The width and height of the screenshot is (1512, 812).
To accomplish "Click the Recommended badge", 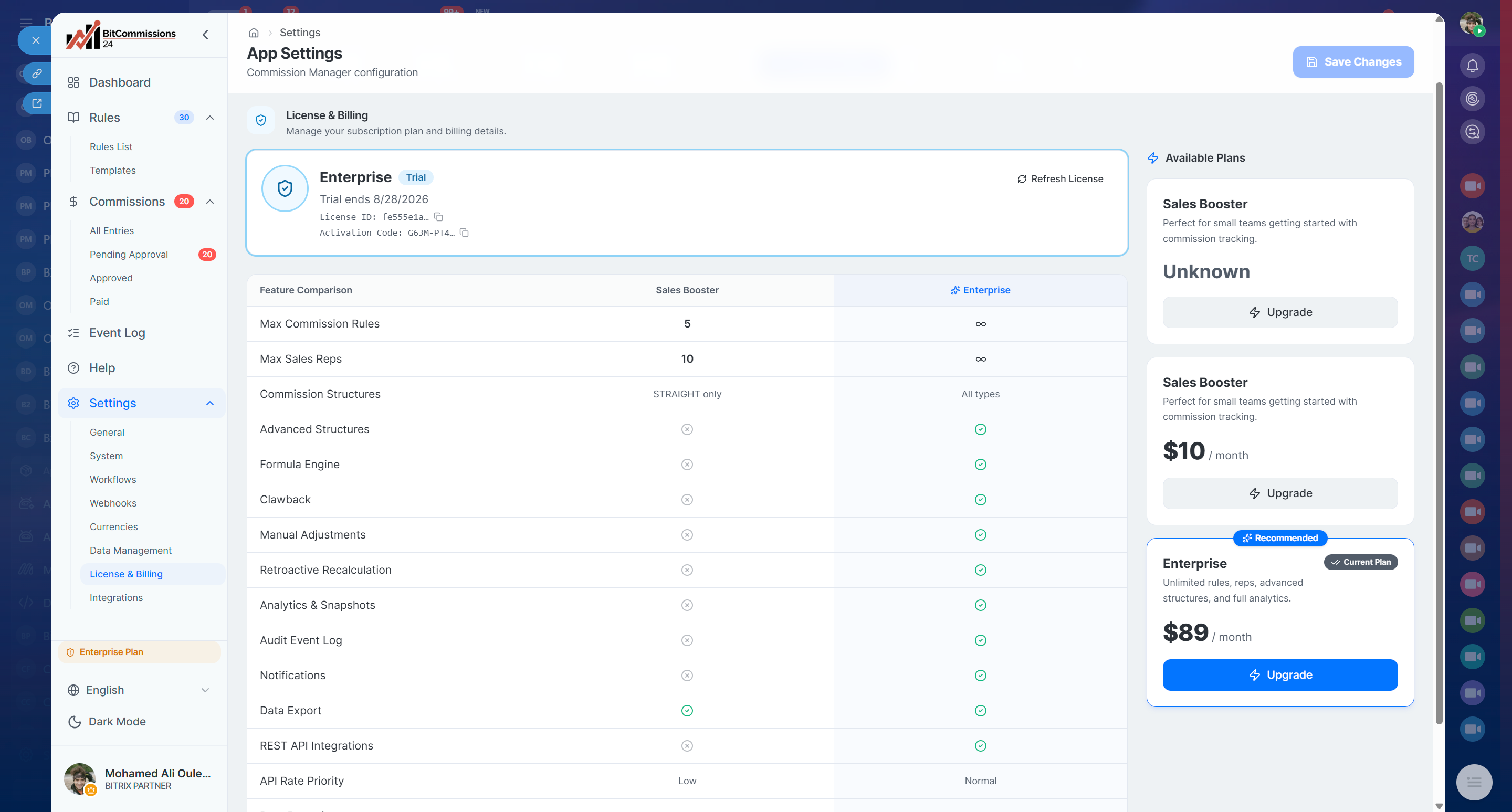I will 1280,538.
